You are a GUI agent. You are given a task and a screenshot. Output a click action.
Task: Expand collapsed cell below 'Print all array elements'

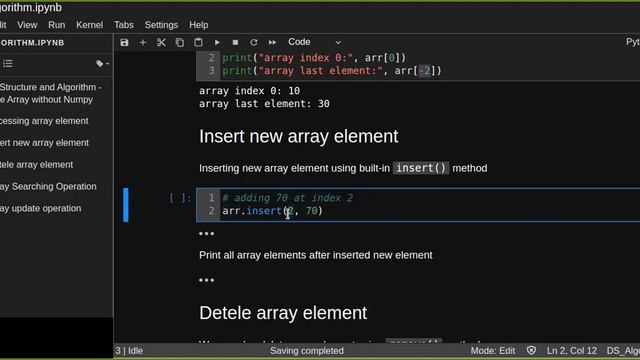[x=206, y=280]
